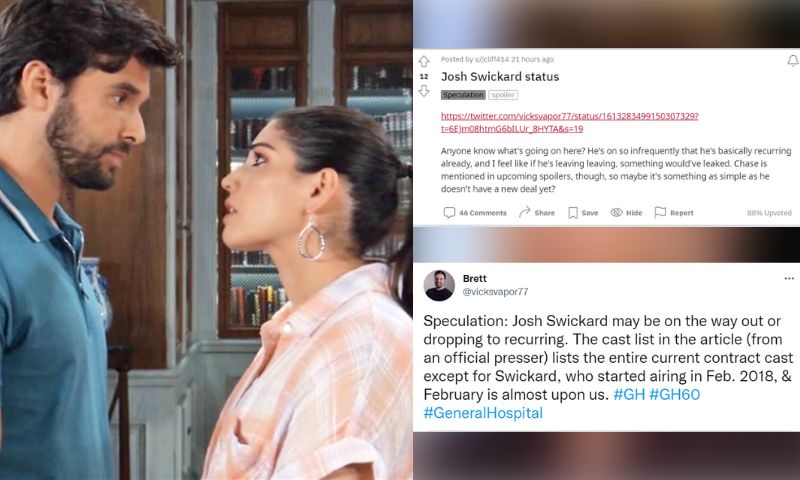Click the Speculation flair tag
This screenshot has width=800, height=480.
coord(463,95)
